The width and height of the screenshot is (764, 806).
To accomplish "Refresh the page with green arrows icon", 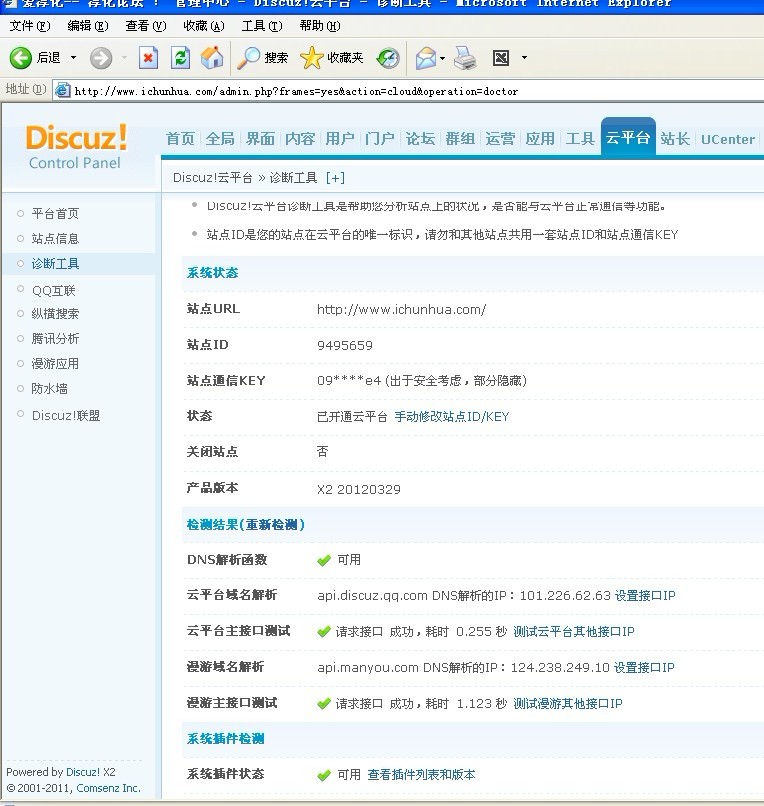I will coord(180,58).
